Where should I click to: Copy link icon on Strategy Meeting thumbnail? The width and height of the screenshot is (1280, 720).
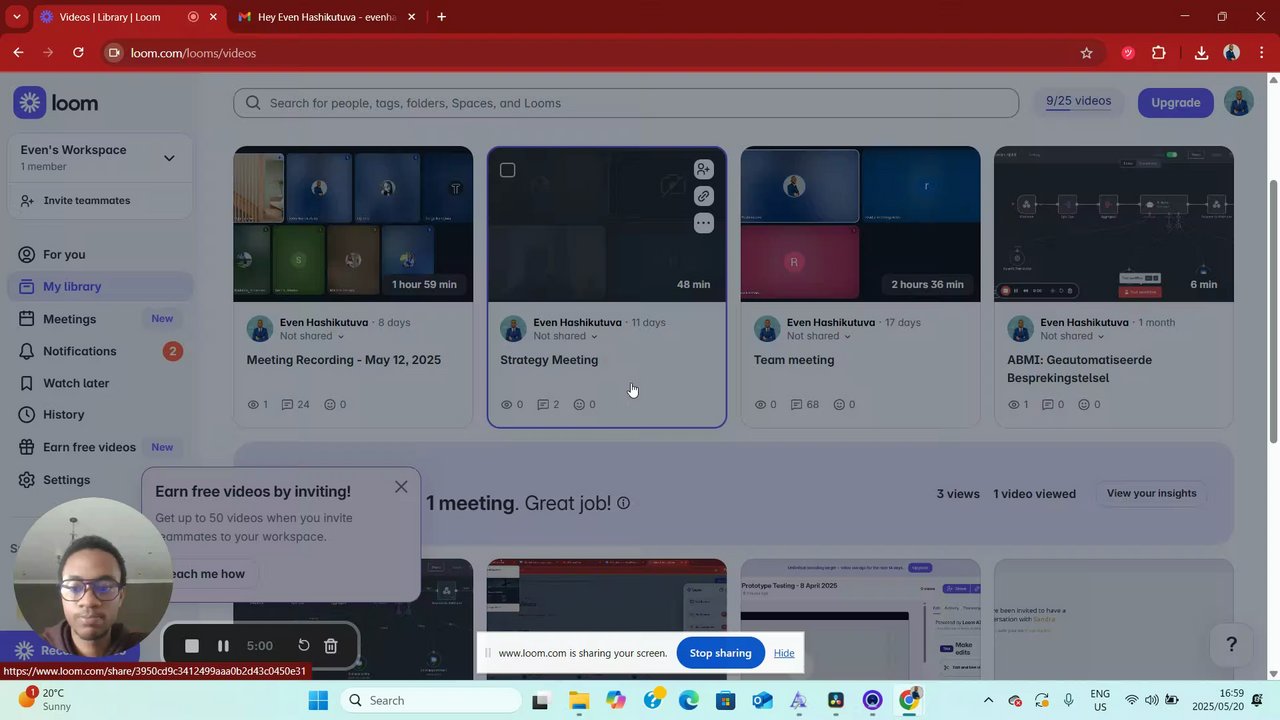[704, 196]
